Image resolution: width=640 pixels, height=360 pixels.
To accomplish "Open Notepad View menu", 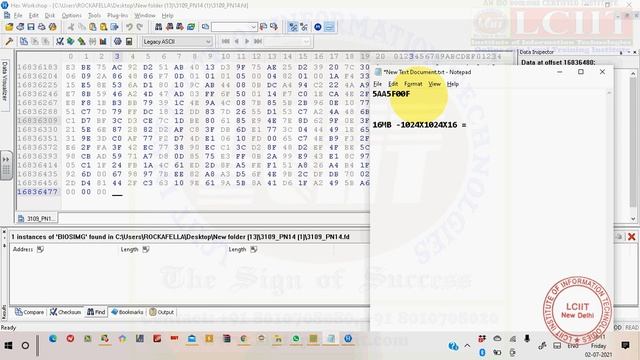I will 434,84.
